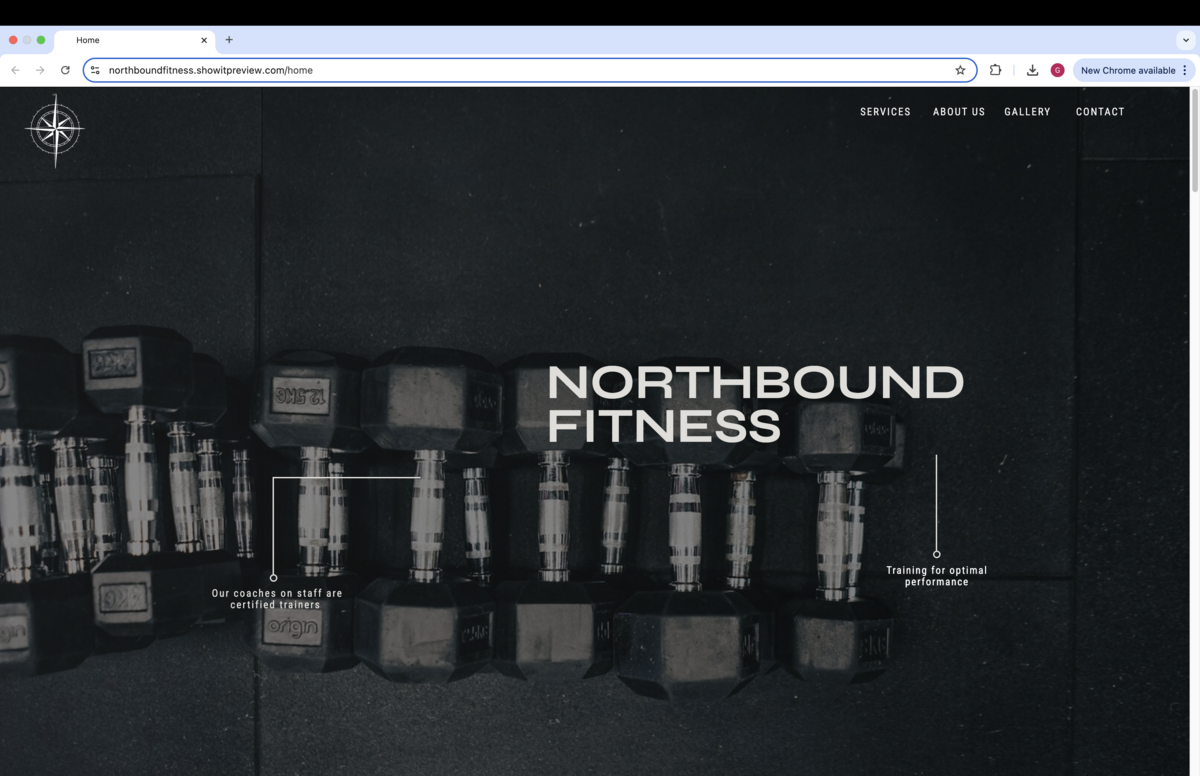Viewport: 1200px width, 776px height.
Task: Click the Chrome profile avatar
Action: point(1057,70)
